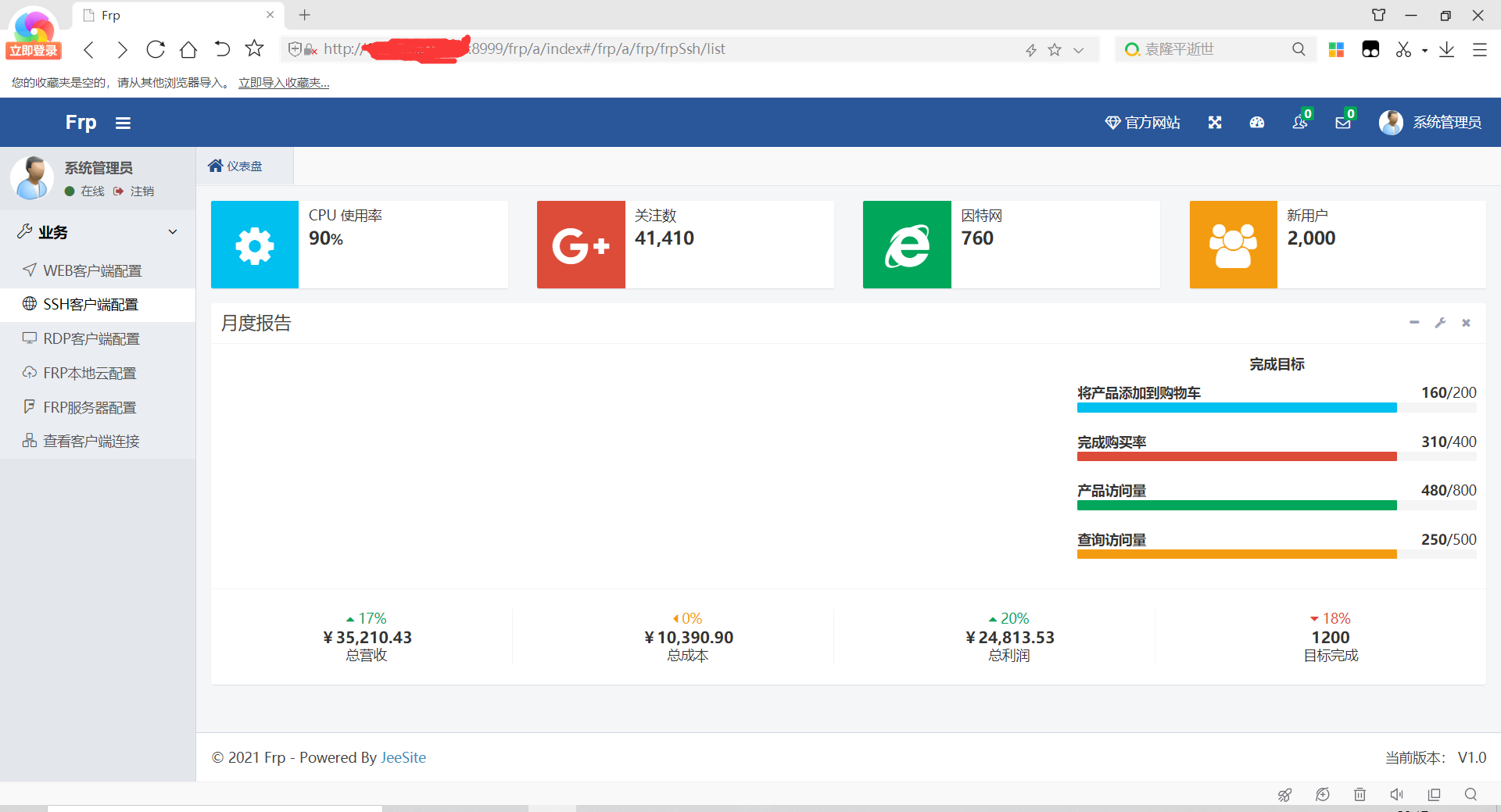Screen dimensions: 1501x812
Task: Collapse the 业务 sidebar section
Action: click(173, 231)
